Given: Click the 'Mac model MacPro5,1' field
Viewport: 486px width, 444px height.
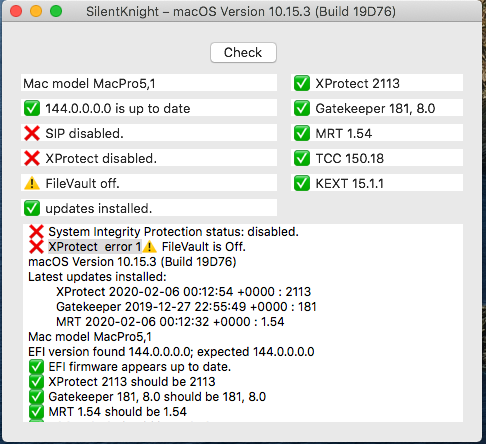Looking at the screenshot, I should [x=149, y=83].
